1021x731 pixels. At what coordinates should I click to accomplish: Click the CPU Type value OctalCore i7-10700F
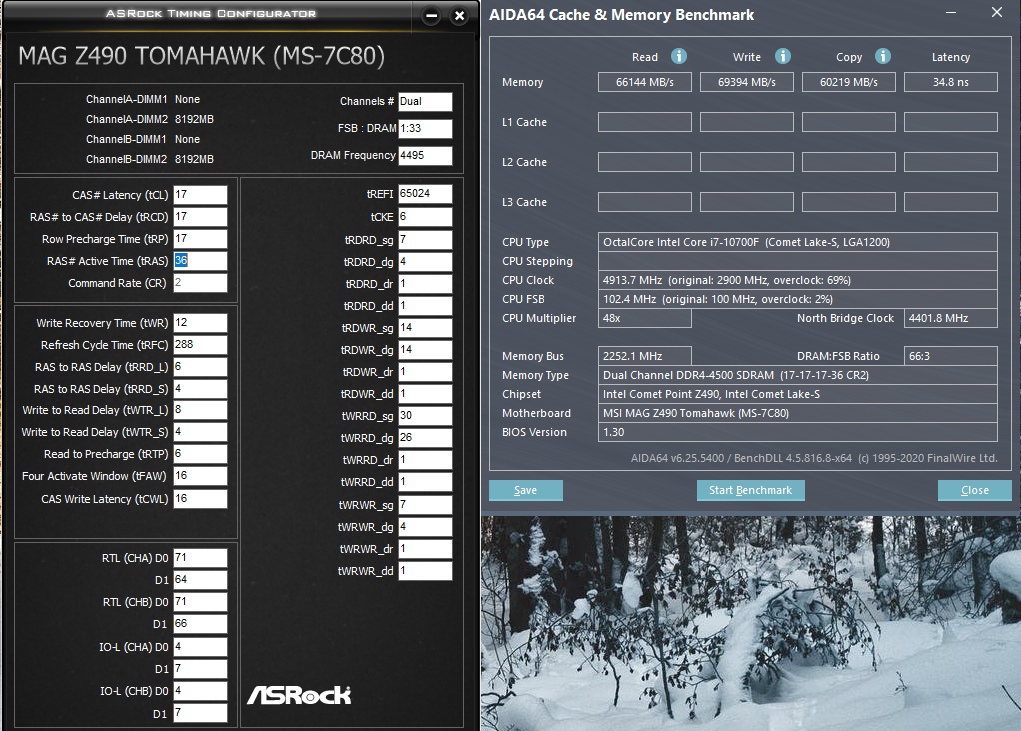point(798,242)
